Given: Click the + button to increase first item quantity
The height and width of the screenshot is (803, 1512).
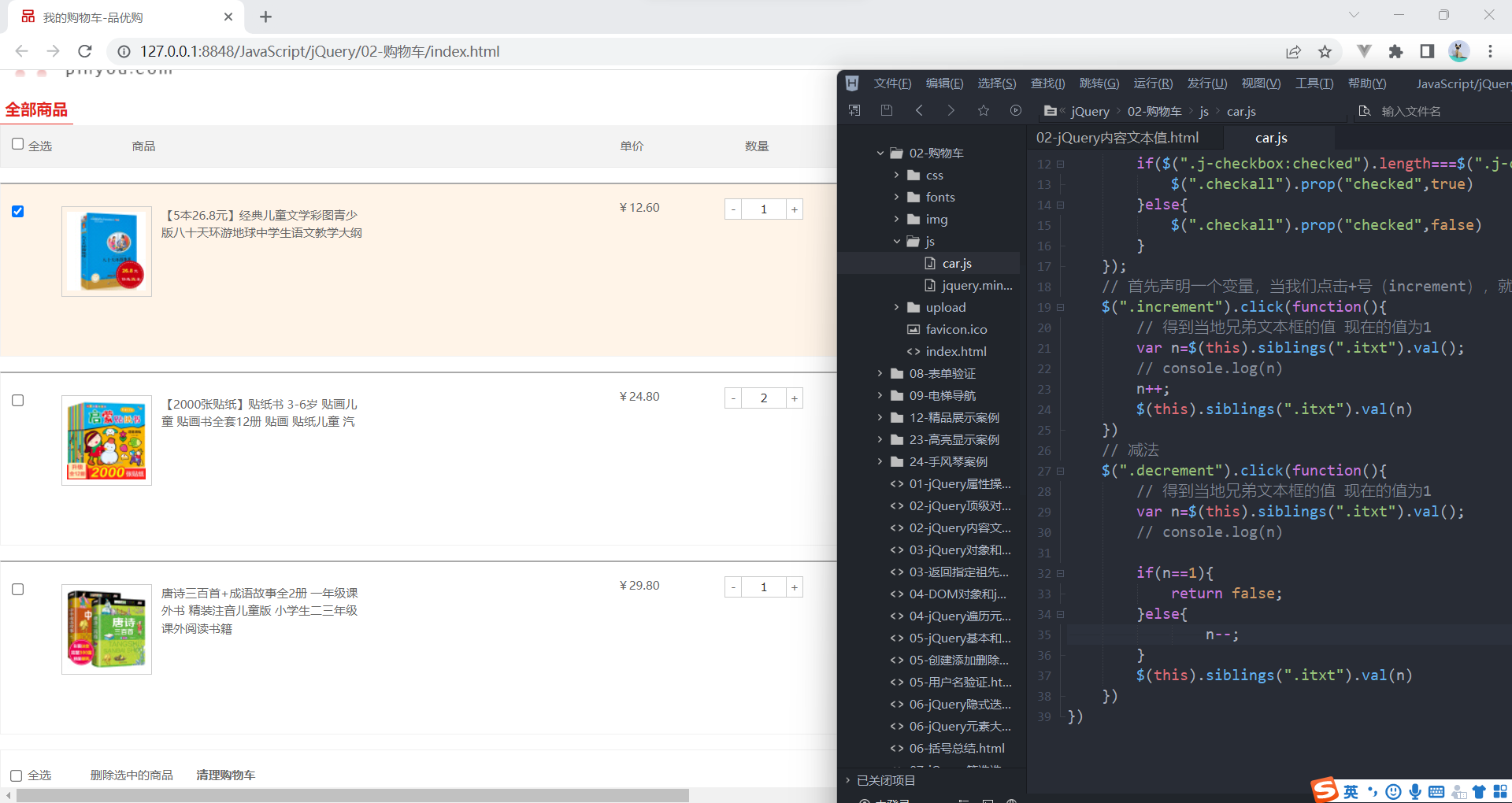Looking at the screenshot, I should pyautogui.click(x=794, y=209).
